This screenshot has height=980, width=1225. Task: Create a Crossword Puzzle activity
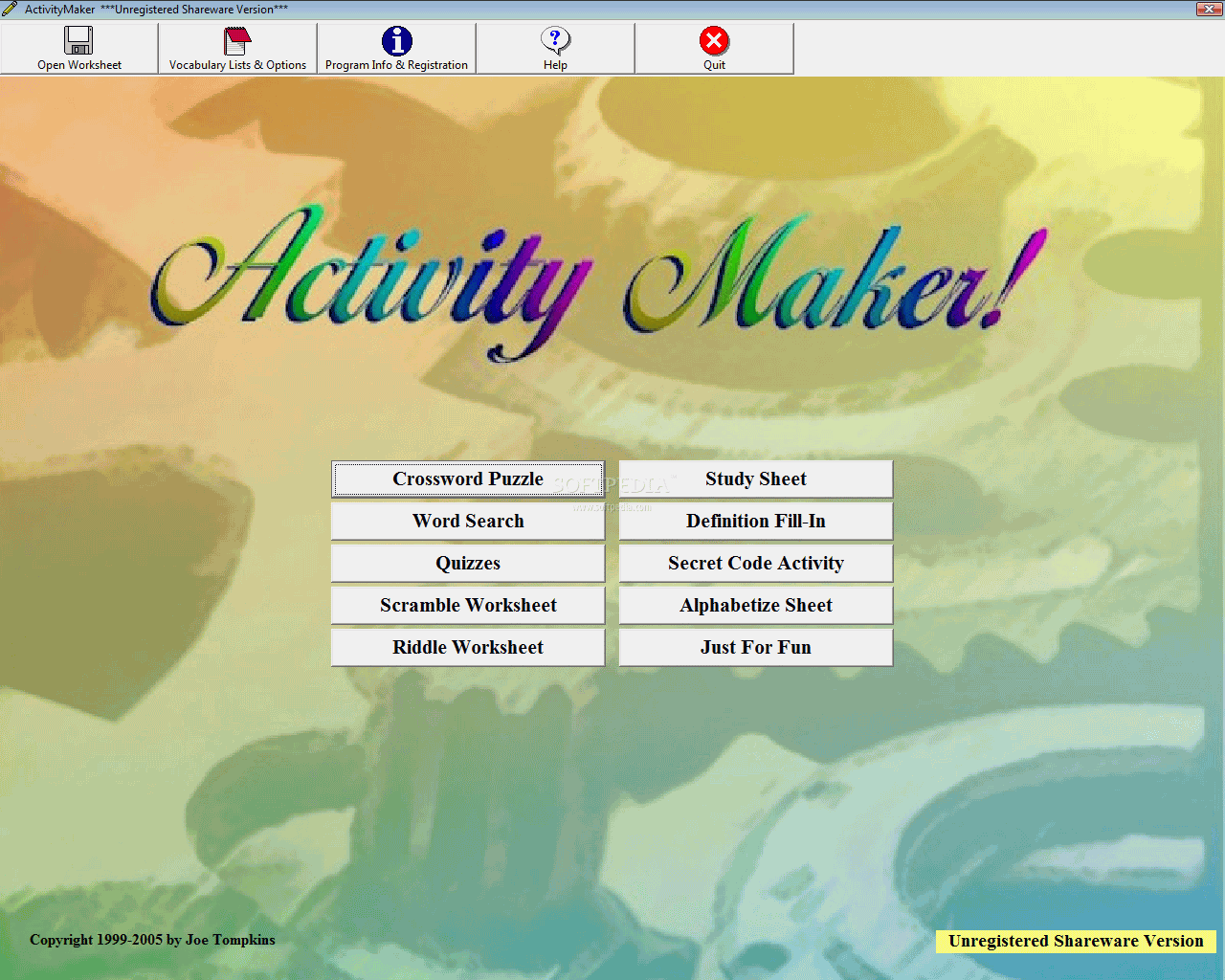coord(468,479)
